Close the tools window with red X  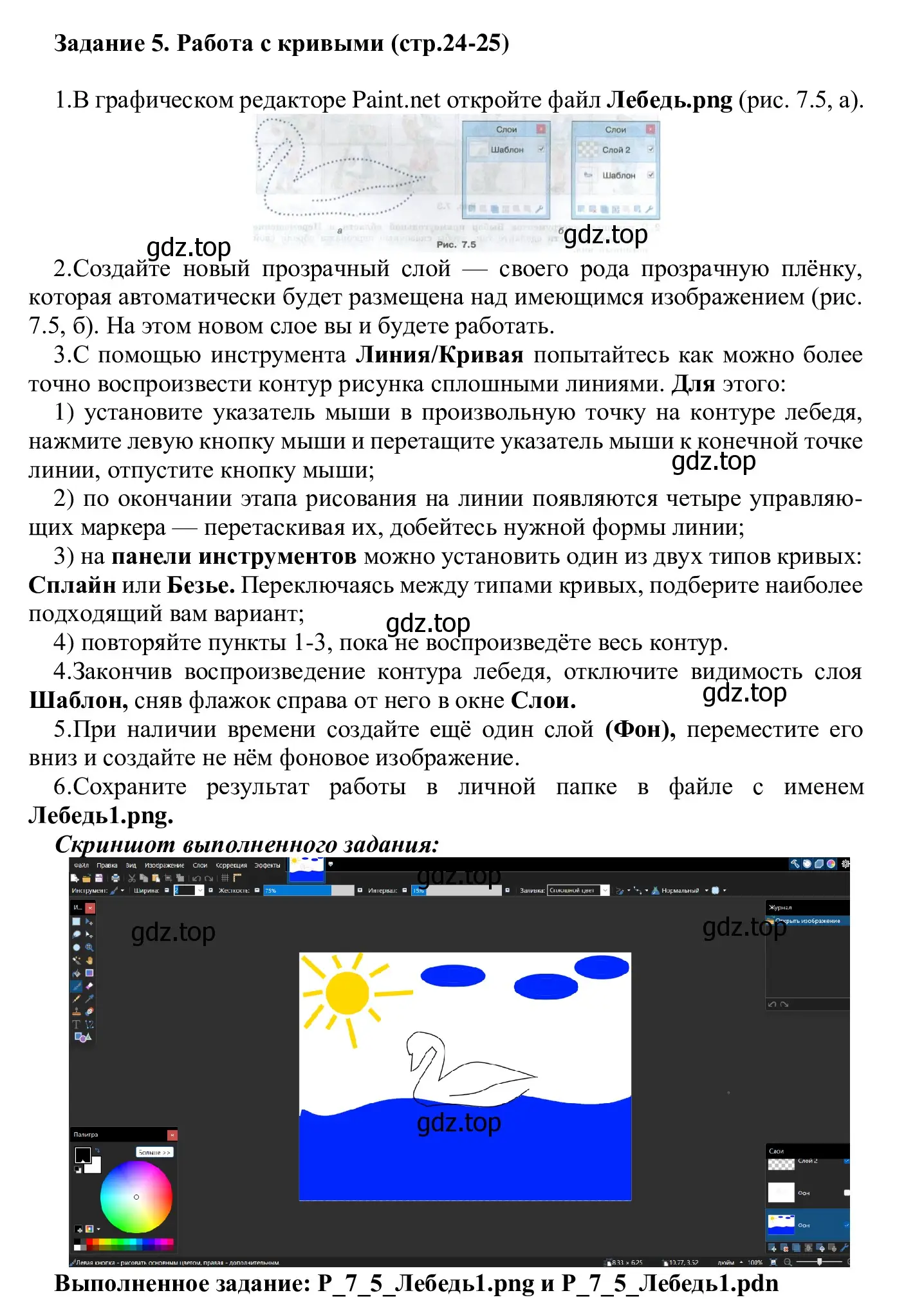coord(90,908)
